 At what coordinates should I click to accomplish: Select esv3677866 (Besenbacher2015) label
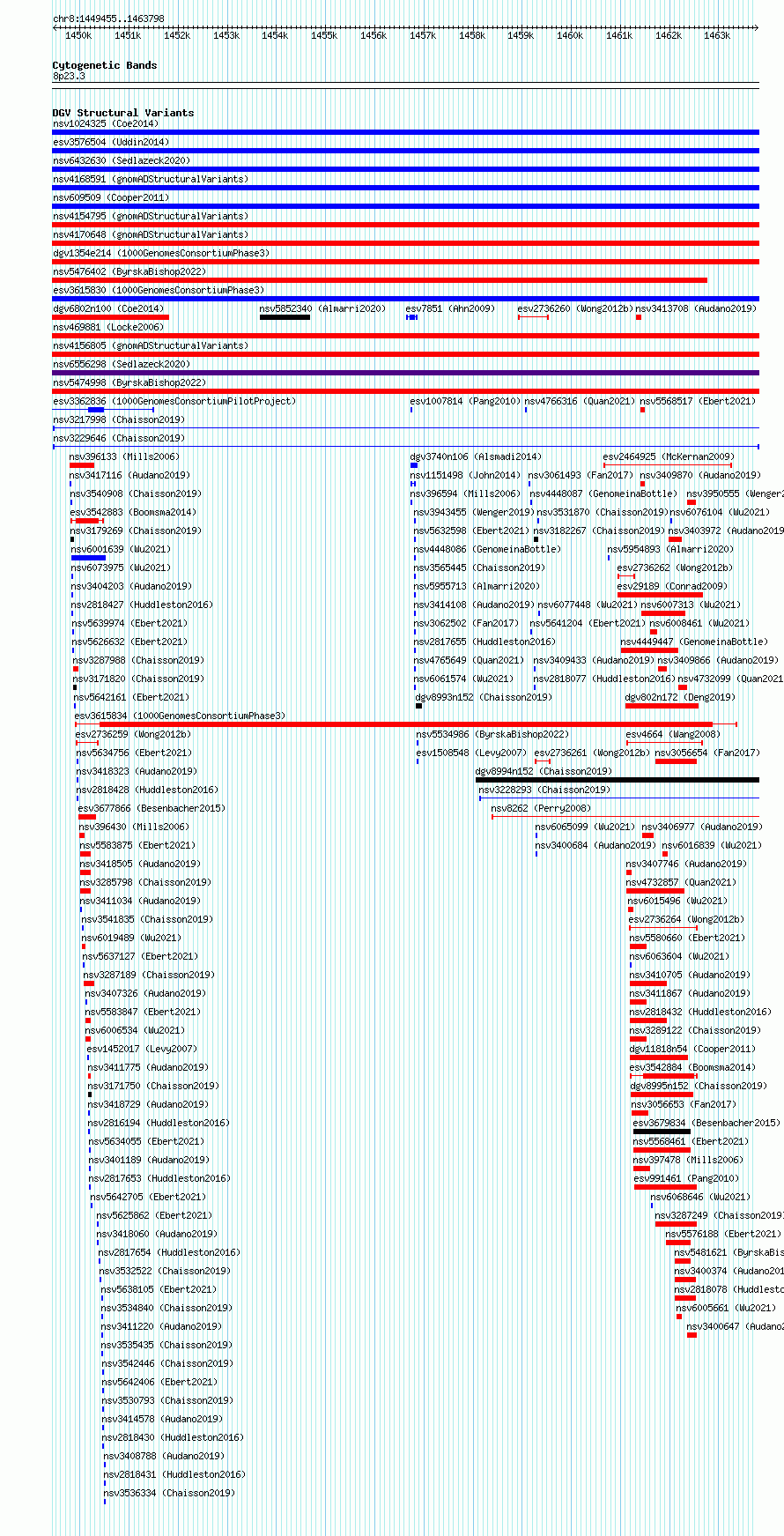click(x=152, y=808)
